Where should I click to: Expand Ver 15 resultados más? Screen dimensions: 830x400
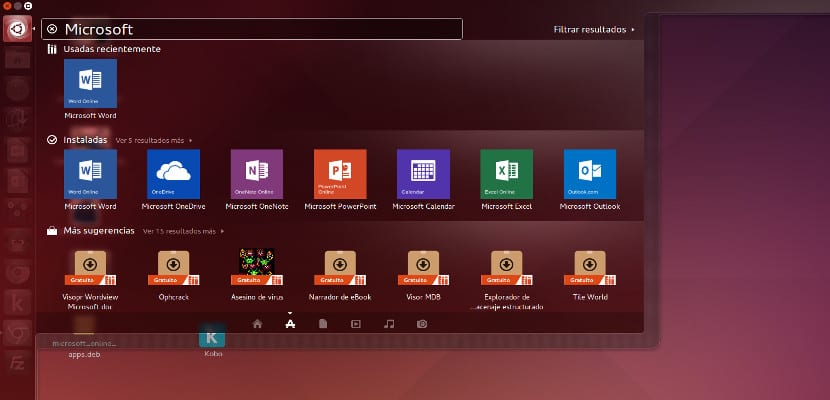point(184,231)
